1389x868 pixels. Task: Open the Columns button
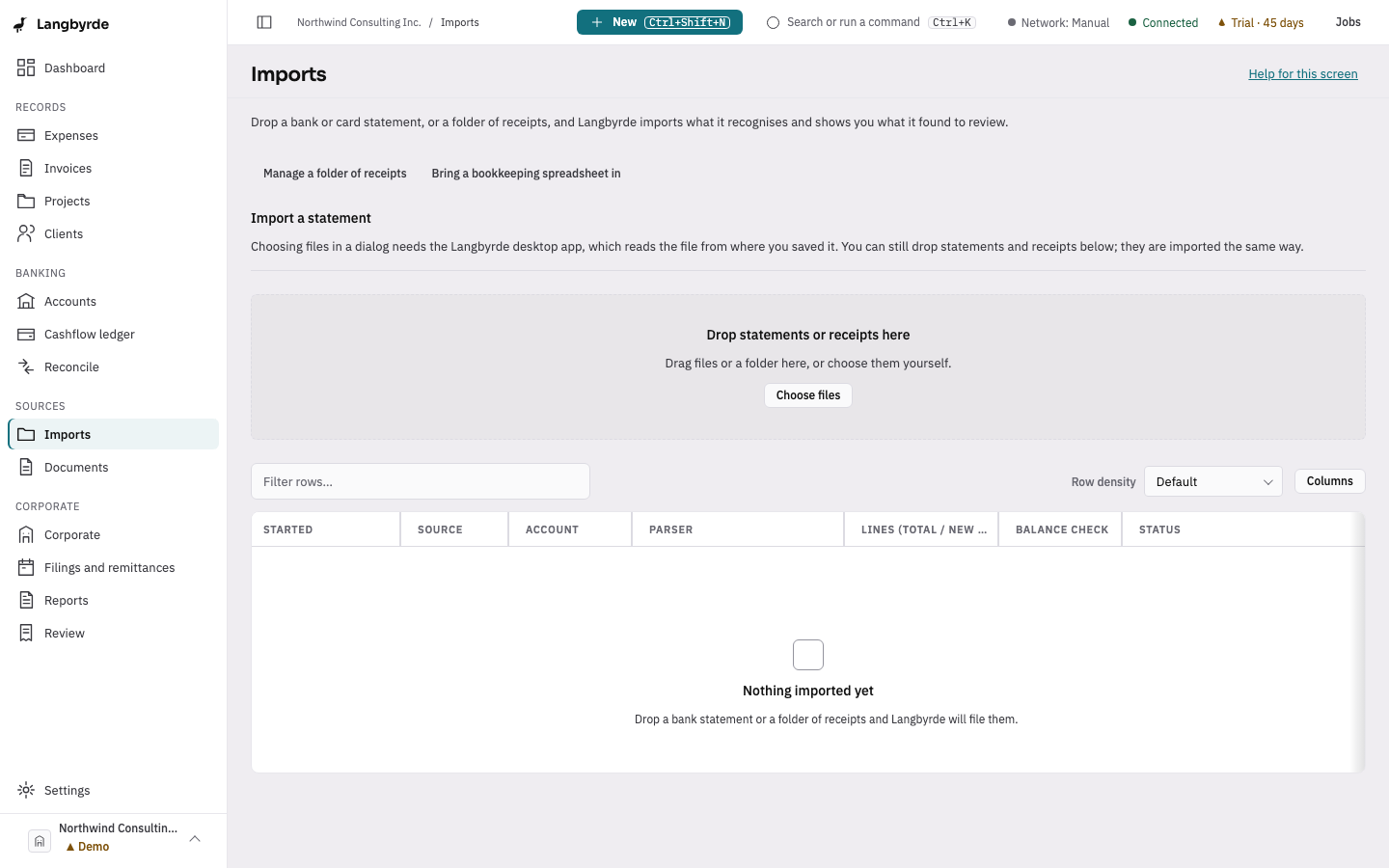click(1330, 481)
